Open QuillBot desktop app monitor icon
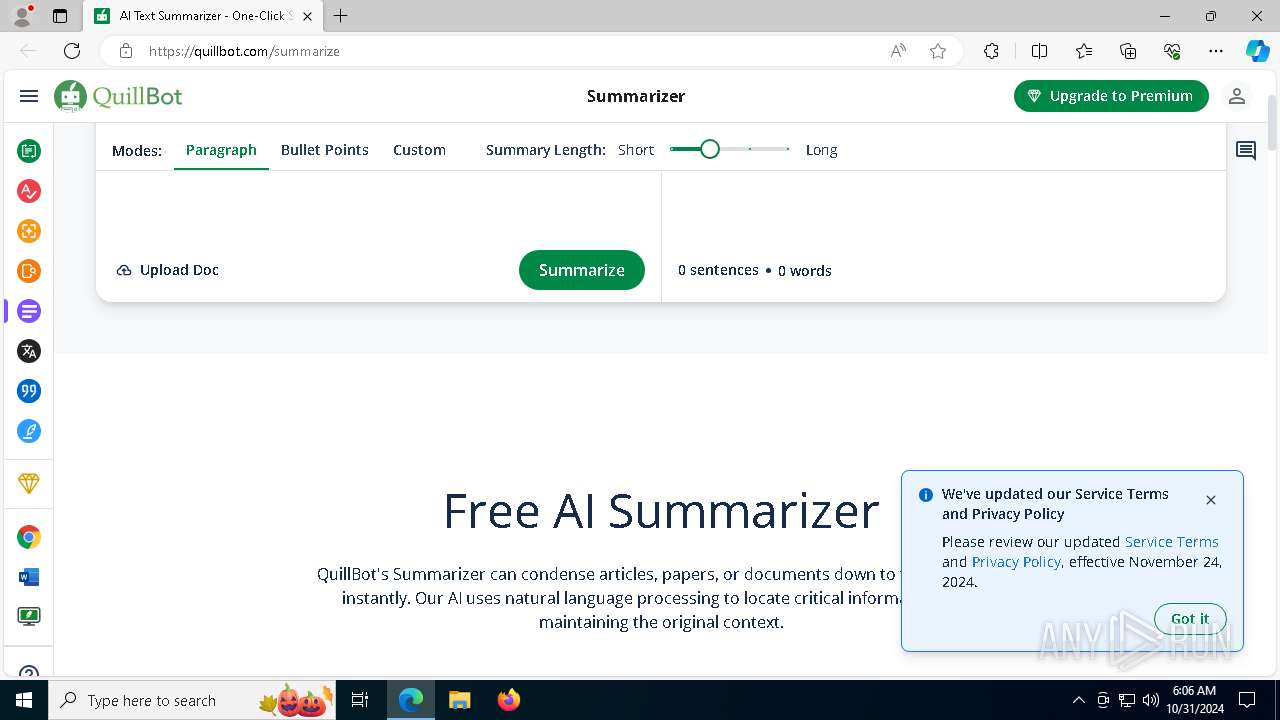 tap(29, 617)
